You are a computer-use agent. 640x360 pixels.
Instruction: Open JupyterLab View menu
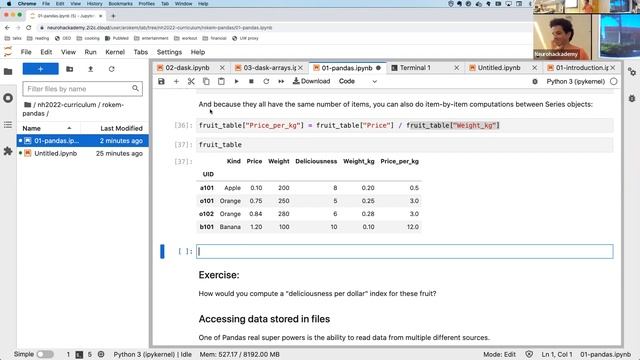pyautogui.click(x=68, y=52)
